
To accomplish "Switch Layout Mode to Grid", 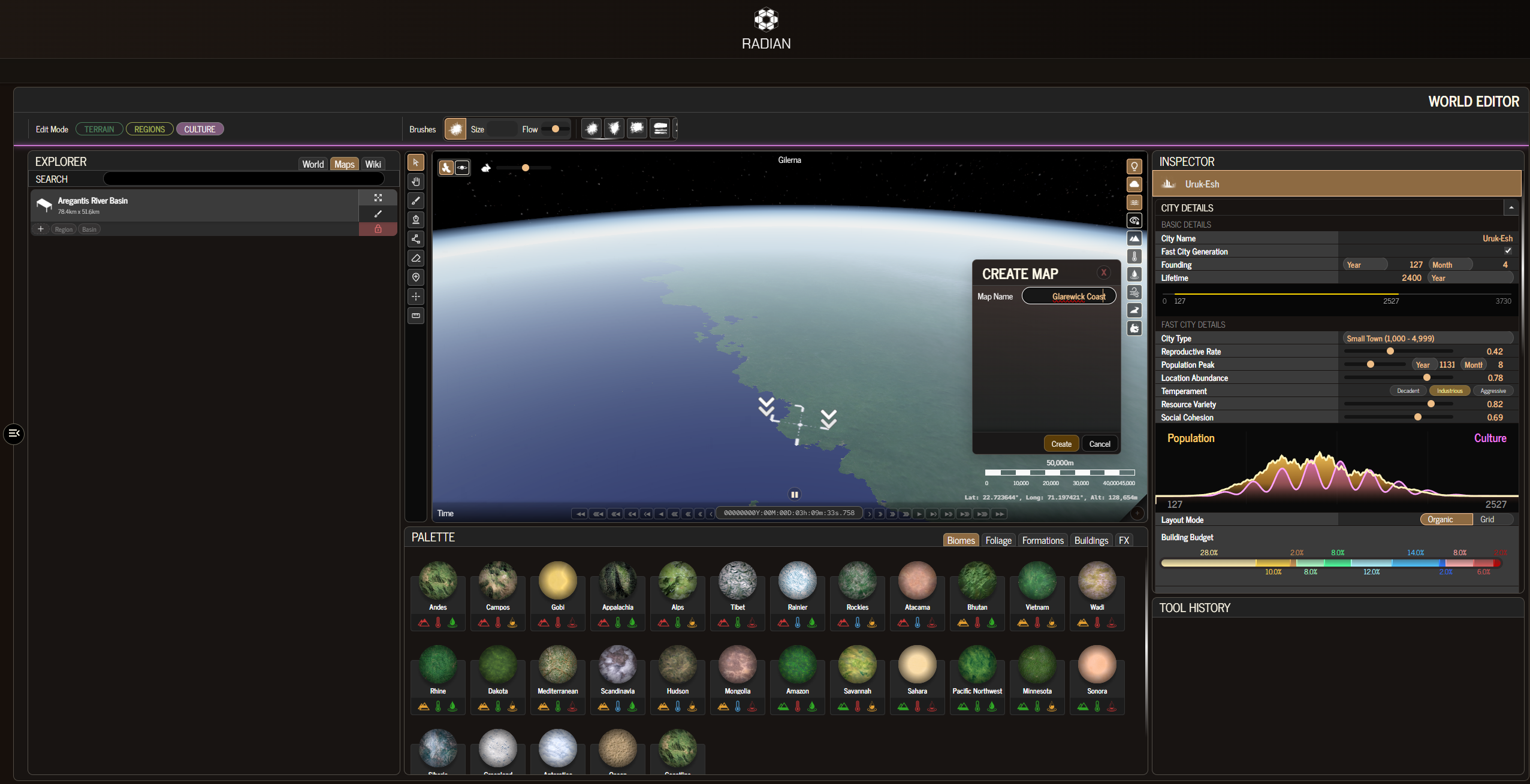I will tap(1493, 520).
